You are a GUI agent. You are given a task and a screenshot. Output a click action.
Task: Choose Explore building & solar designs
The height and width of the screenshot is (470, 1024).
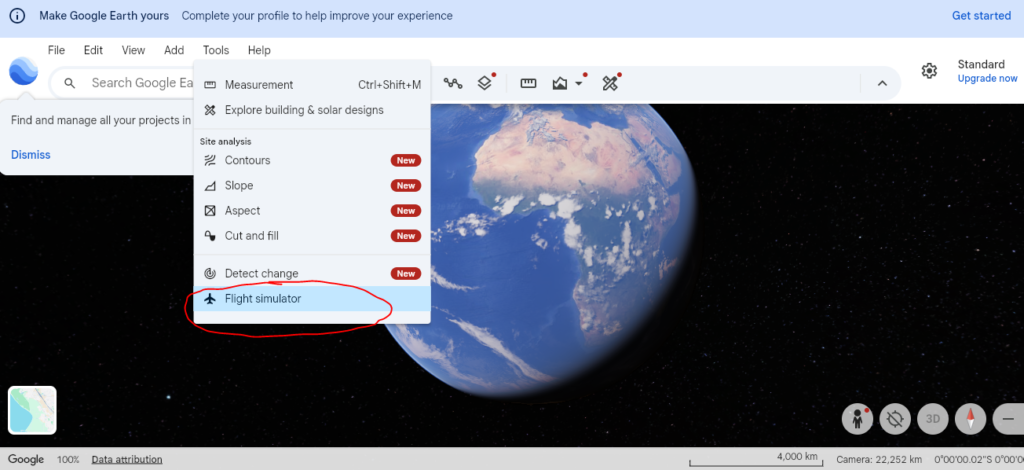[312, 110]
